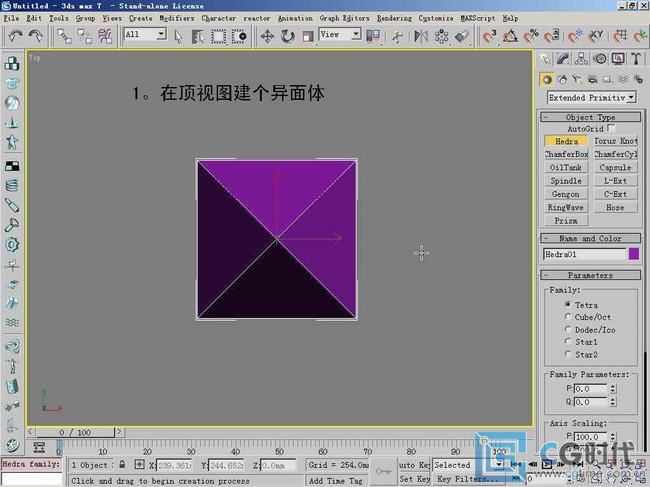
Task: Click the Torus Knot object button
Action: pyautogui.click(x=615, y=142)
